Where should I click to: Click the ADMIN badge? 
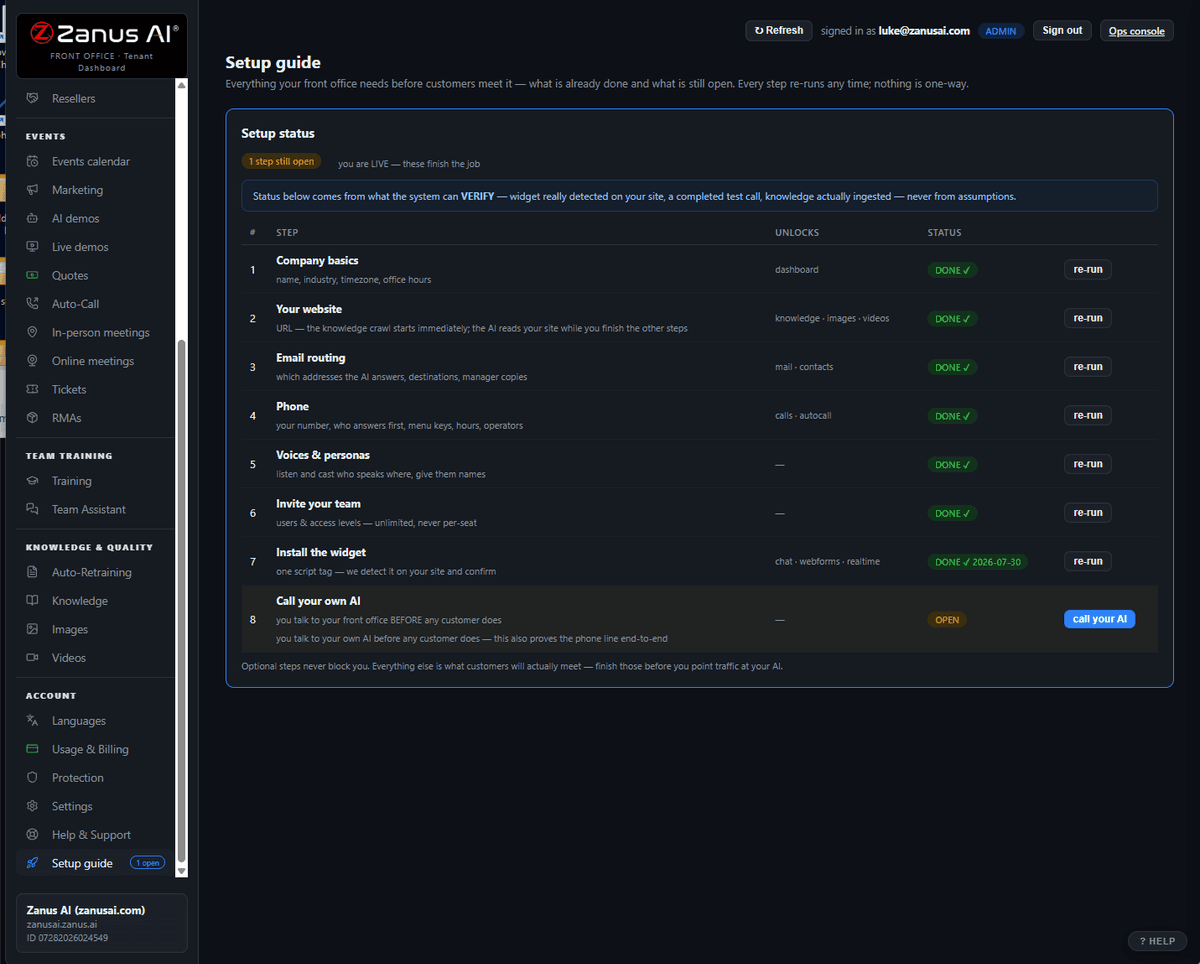tap(1001, 31)
